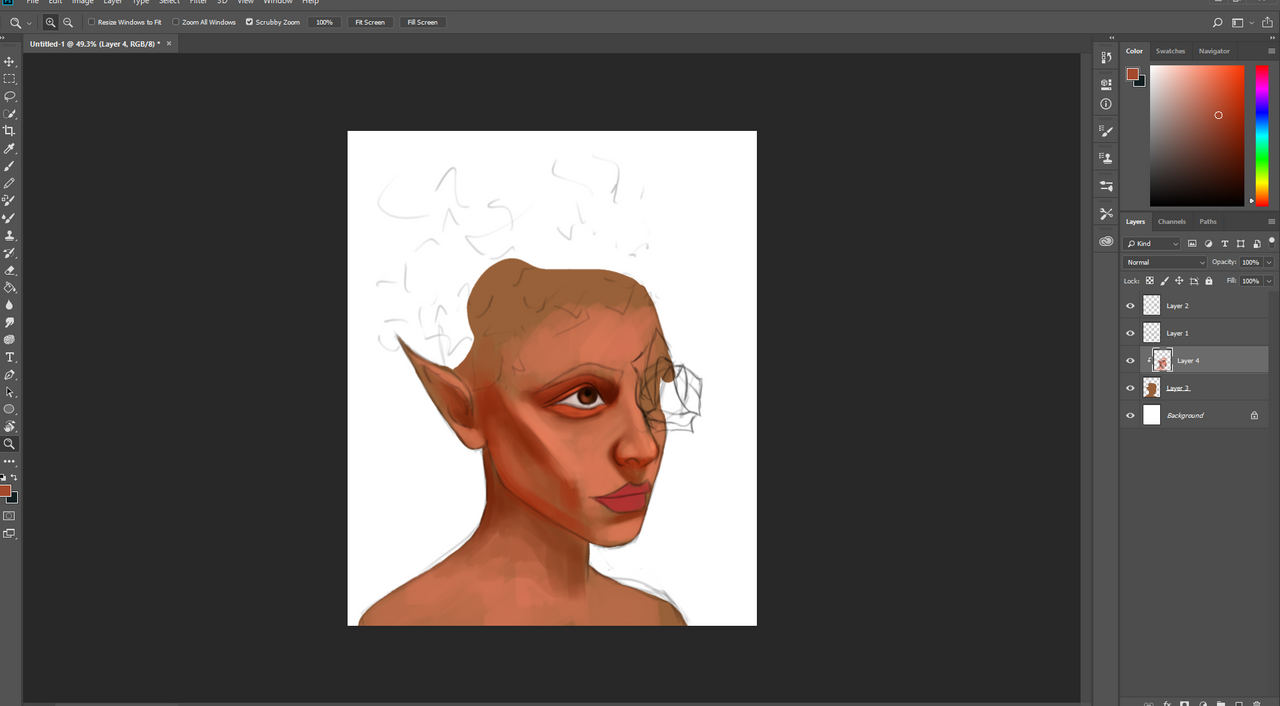Open the Edit Toolbar three-dots button
1280x706 pixels.
pos(10,461)
